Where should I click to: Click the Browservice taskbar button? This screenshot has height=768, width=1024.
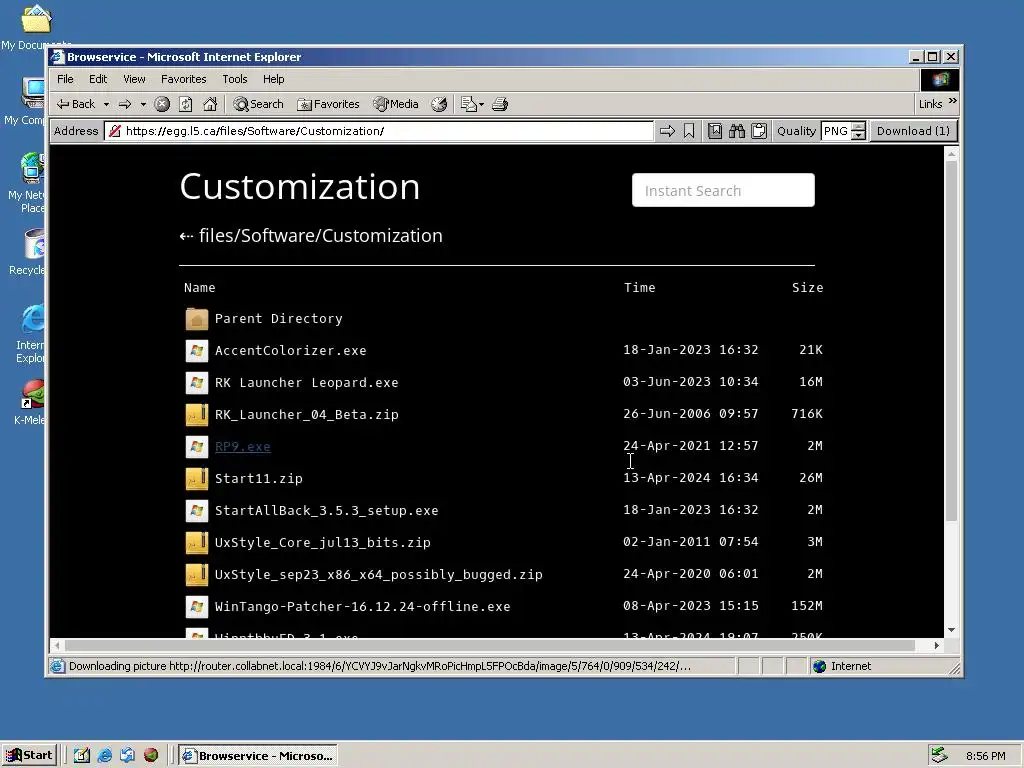(x=258, y=756)
